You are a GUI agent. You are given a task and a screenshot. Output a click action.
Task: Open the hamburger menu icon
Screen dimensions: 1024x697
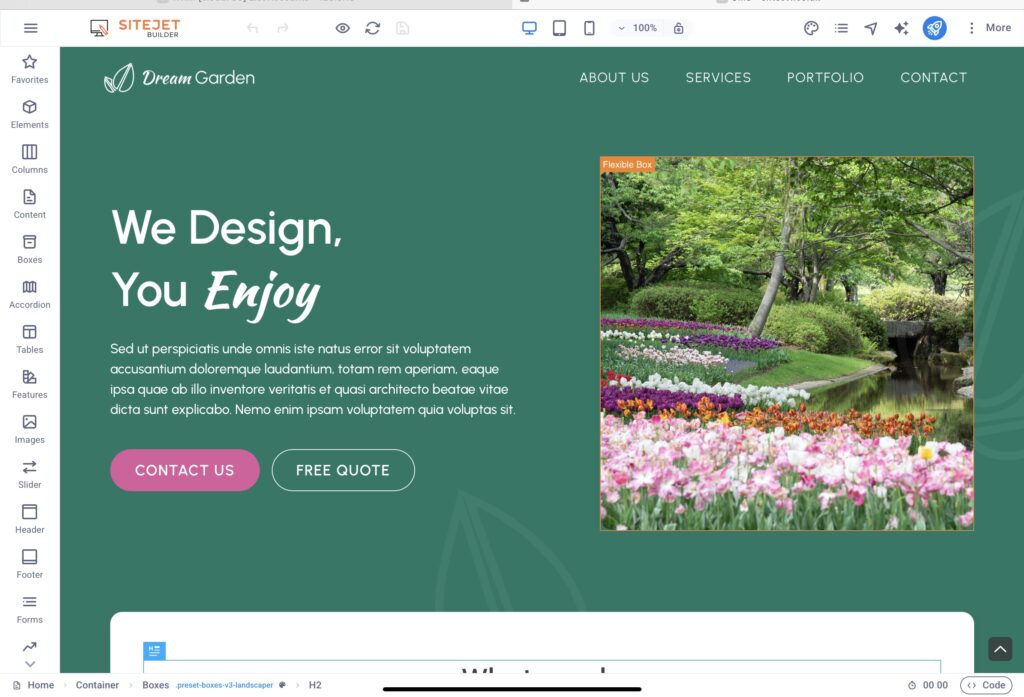[x=30, y=28]
